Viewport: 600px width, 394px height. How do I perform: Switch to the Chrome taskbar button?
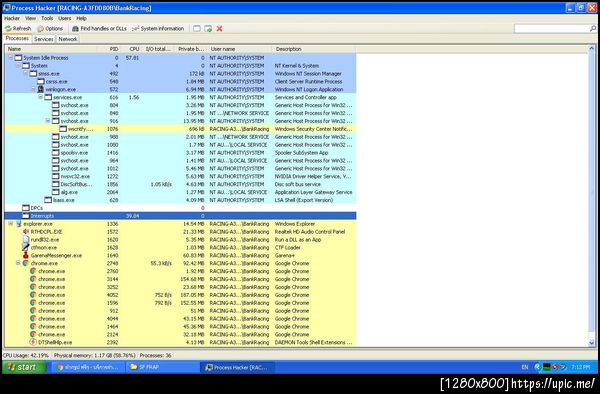point(89,367)
